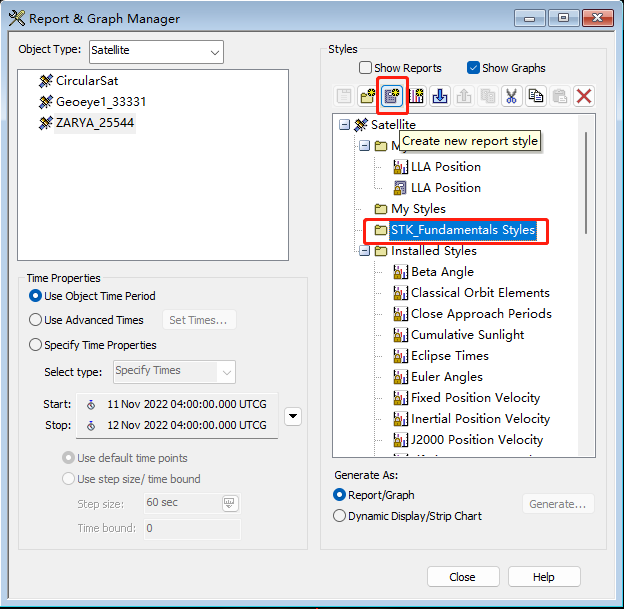Click the scissors Cut icon
Screen dimensions: 624x609
512,96
